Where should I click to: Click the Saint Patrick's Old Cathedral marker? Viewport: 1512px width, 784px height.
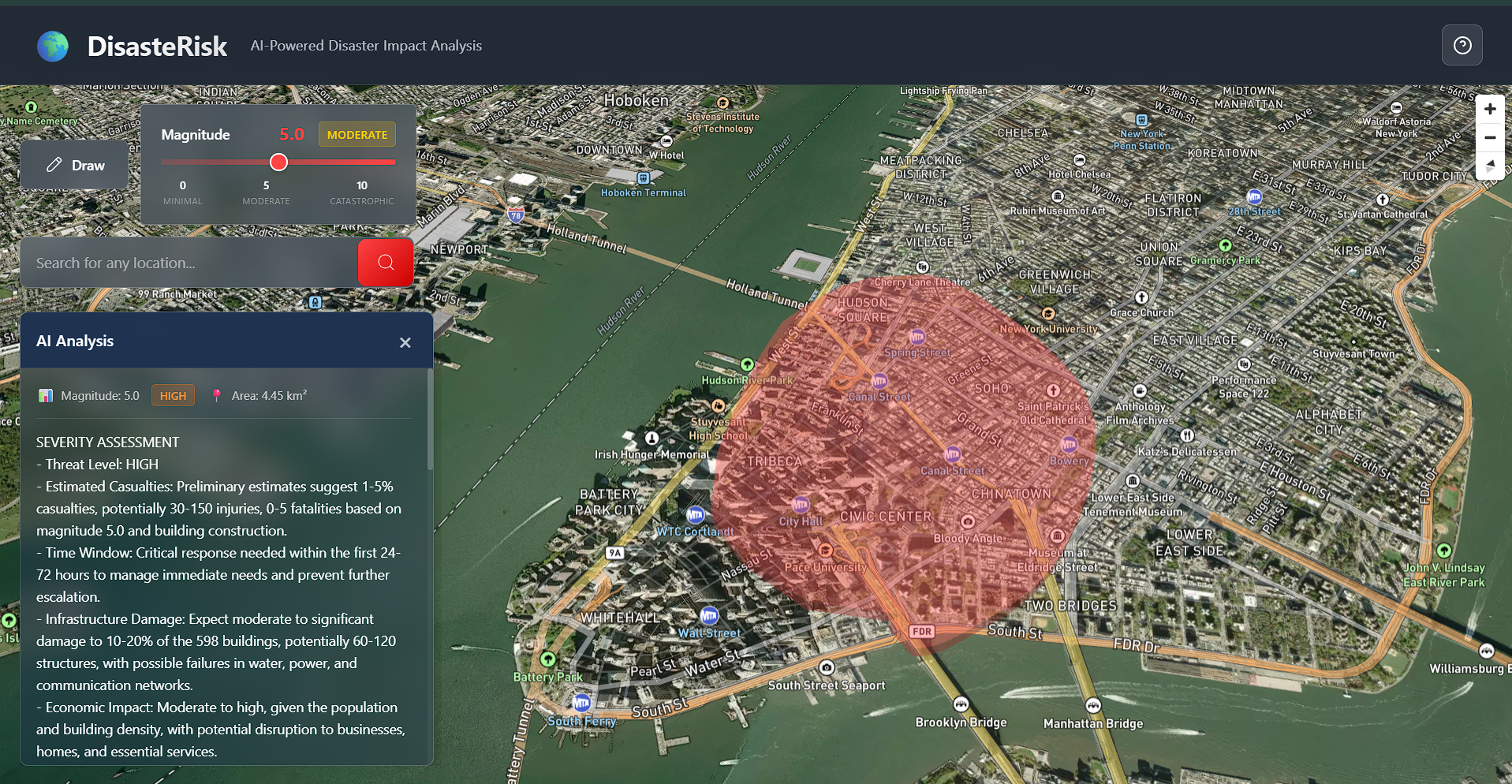click(x=1053, y=390)
